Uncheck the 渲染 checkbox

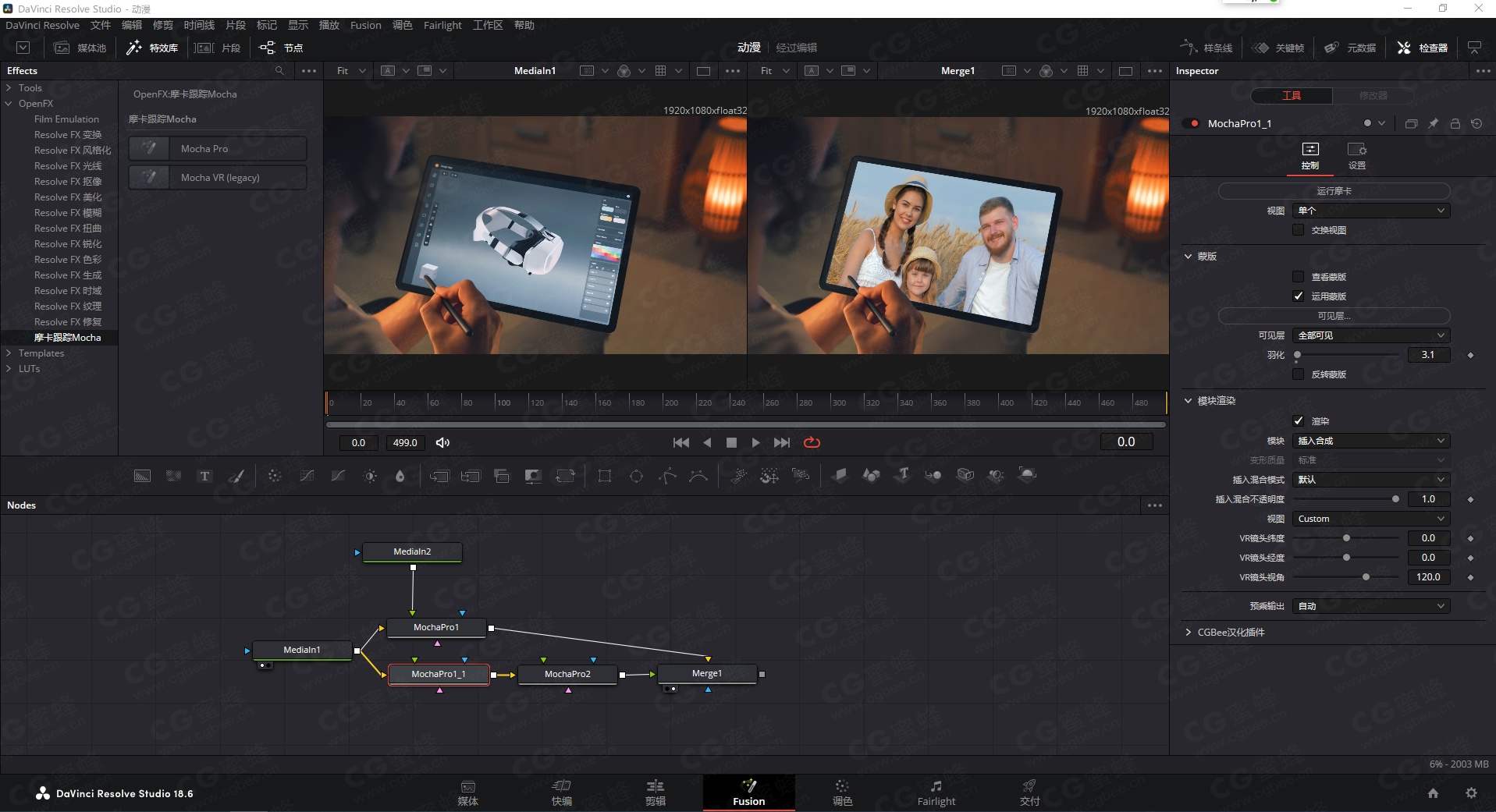1298,421
